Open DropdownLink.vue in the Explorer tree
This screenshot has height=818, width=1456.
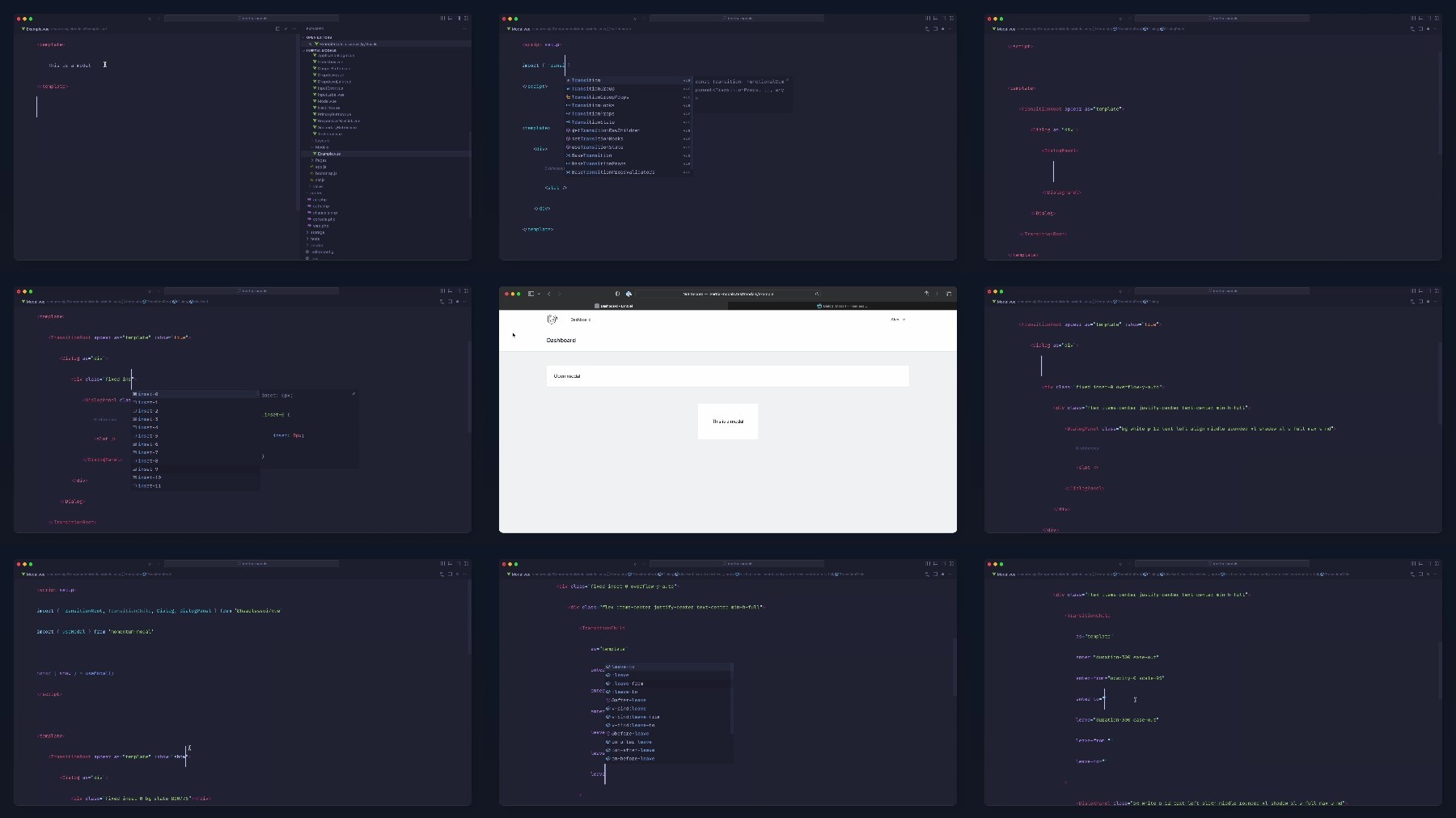(x=332, y=82)
